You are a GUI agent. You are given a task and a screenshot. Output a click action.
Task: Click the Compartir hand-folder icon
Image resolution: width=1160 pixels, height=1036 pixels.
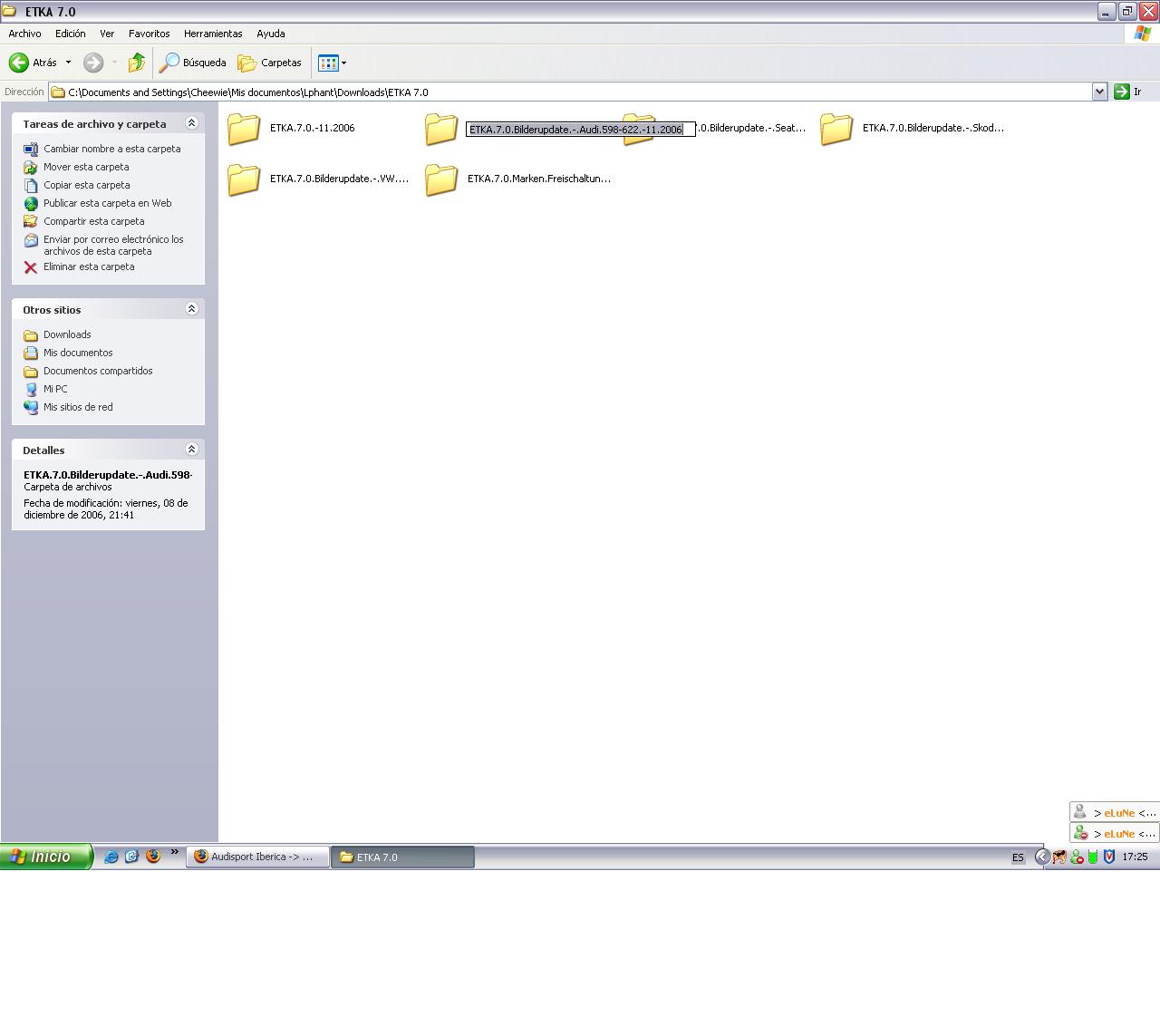31,222
